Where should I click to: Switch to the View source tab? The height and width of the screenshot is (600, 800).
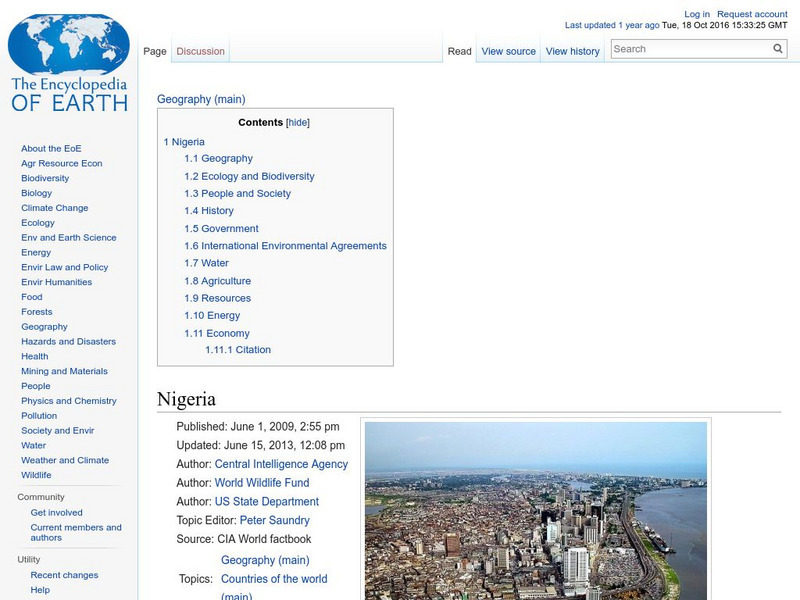click(x=508, y=50)
